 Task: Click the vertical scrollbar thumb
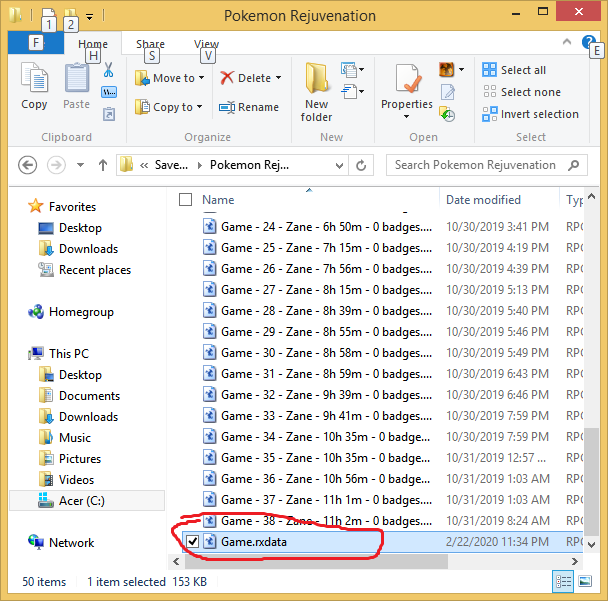point(591,481)
